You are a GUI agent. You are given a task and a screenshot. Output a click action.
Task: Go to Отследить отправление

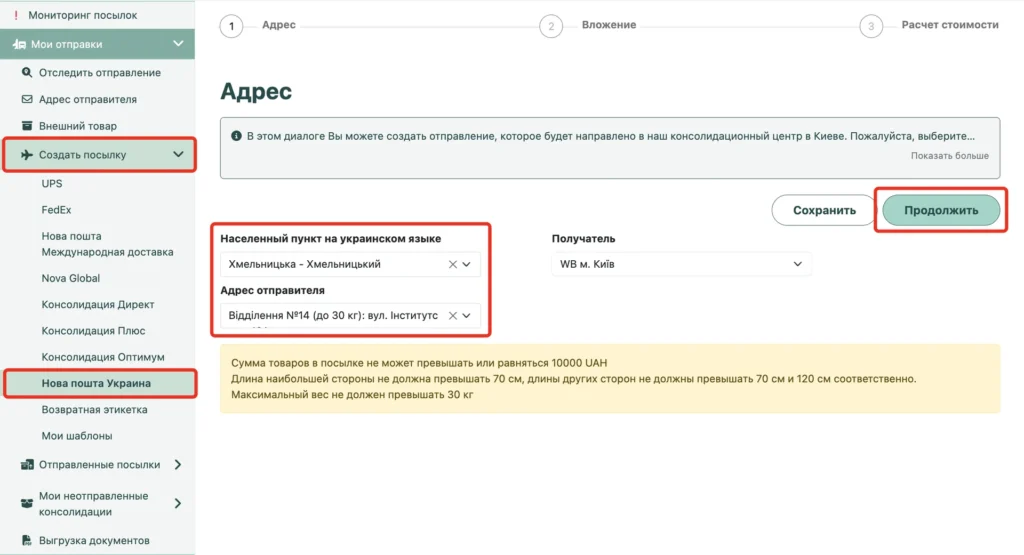click(x=99, y=72)
